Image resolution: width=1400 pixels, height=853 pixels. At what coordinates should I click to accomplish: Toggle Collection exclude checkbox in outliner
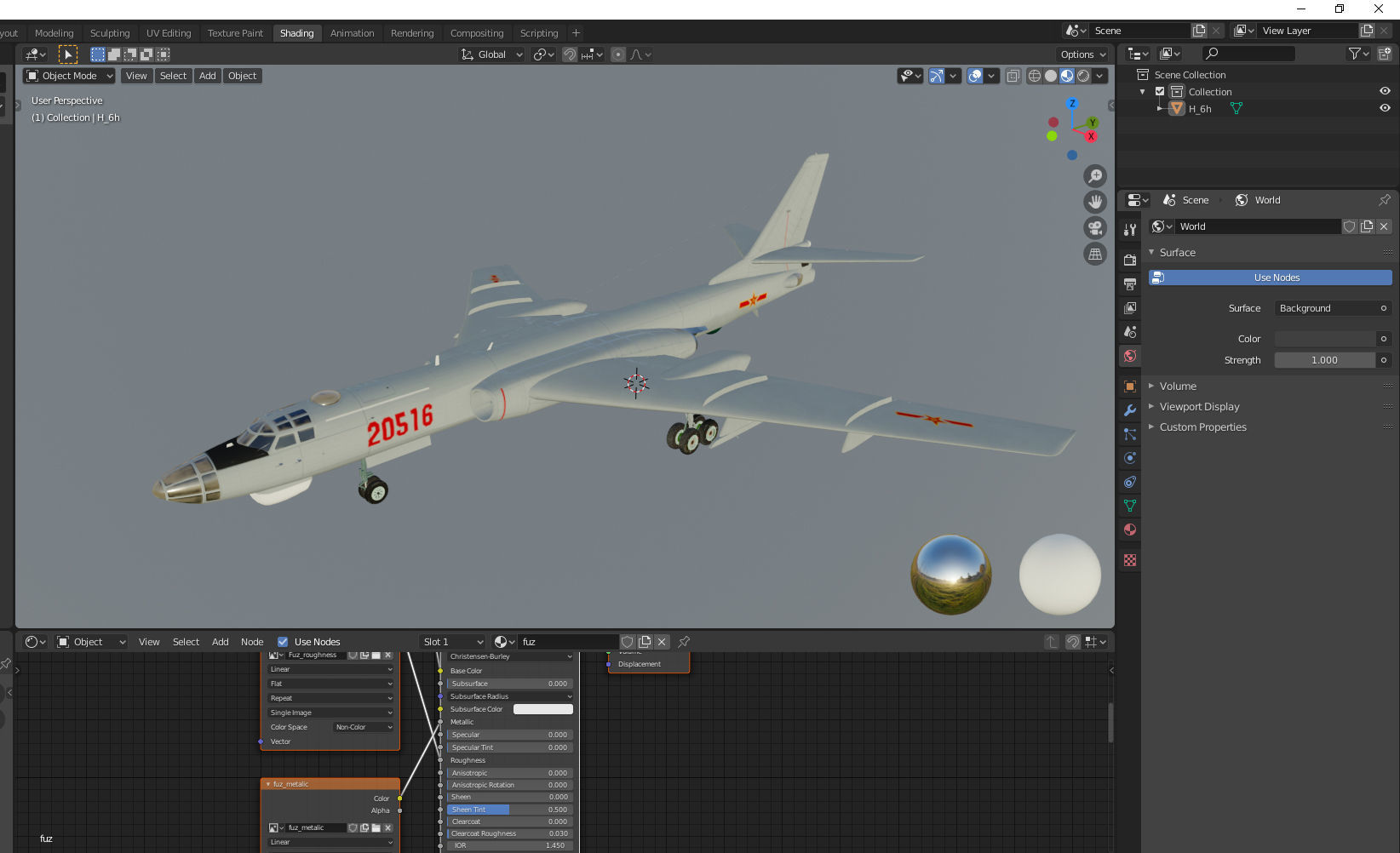tap(1160, 92)
